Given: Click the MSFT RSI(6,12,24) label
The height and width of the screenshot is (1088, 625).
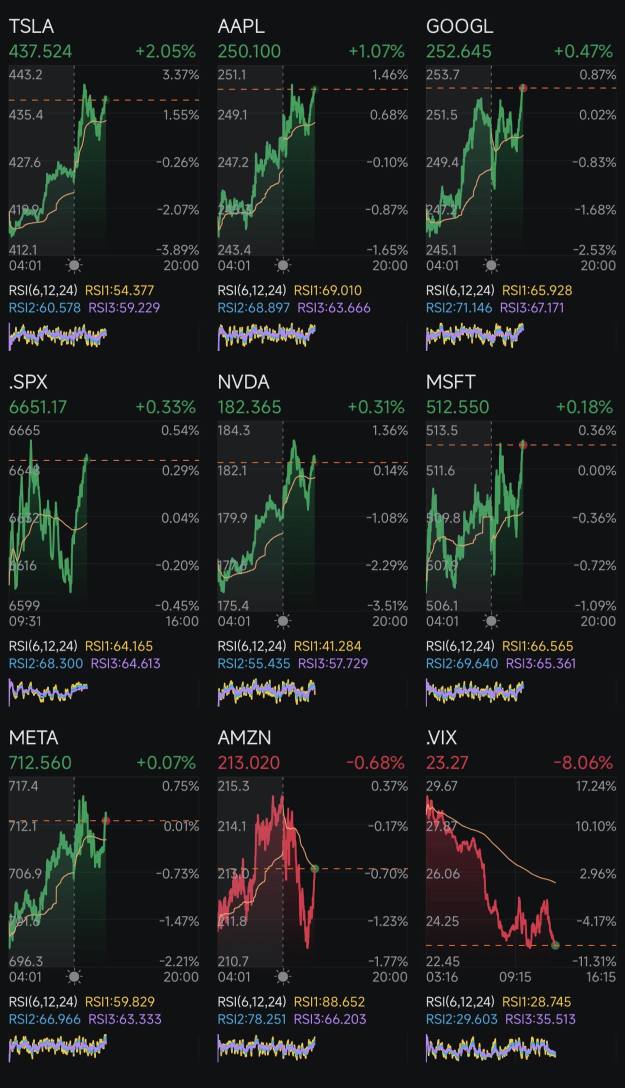Looking at the screenshot, I should click(x=459, y=646).
